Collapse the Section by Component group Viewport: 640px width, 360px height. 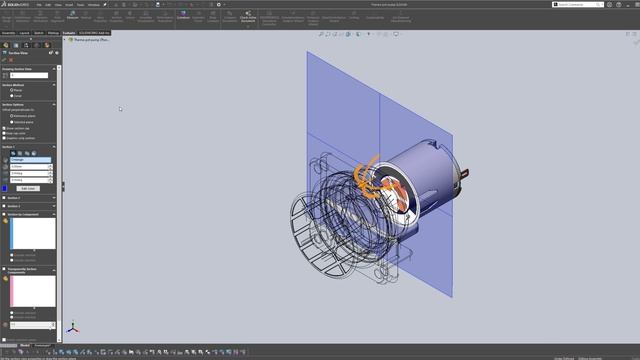click(54, 214)
